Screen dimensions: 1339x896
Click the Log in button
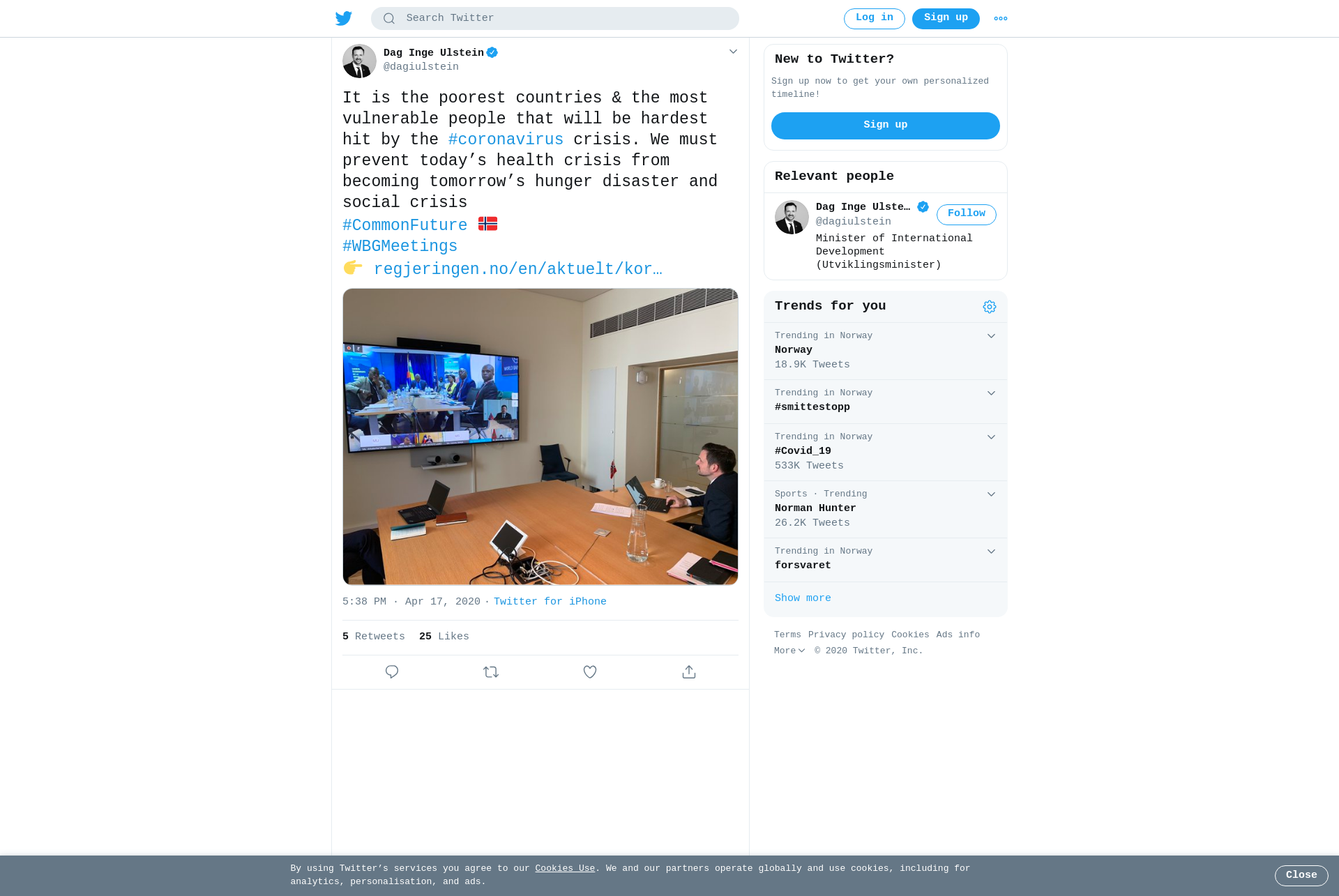tap(875, 19)
